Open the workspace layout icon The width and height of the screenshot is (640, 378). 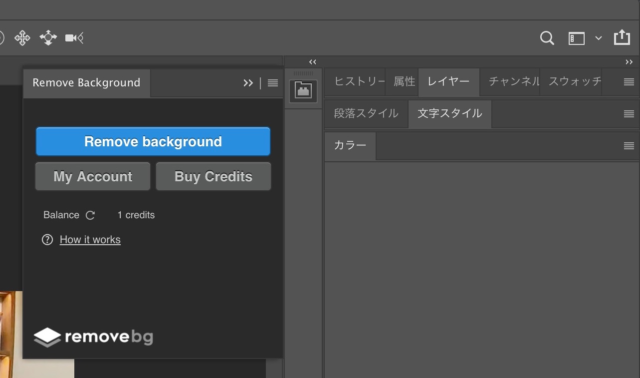[x=576, y=39]
